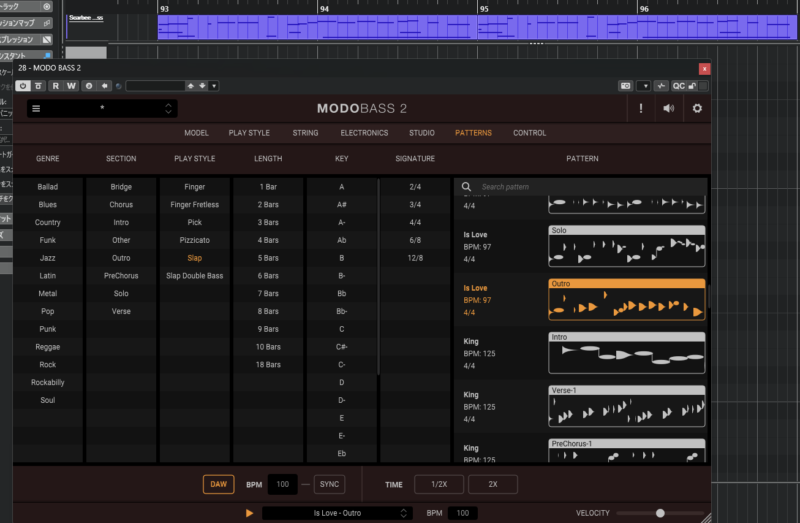The width and height of the screenshot is (800, 523).
Task: Select key Bb
Action: 341,293
